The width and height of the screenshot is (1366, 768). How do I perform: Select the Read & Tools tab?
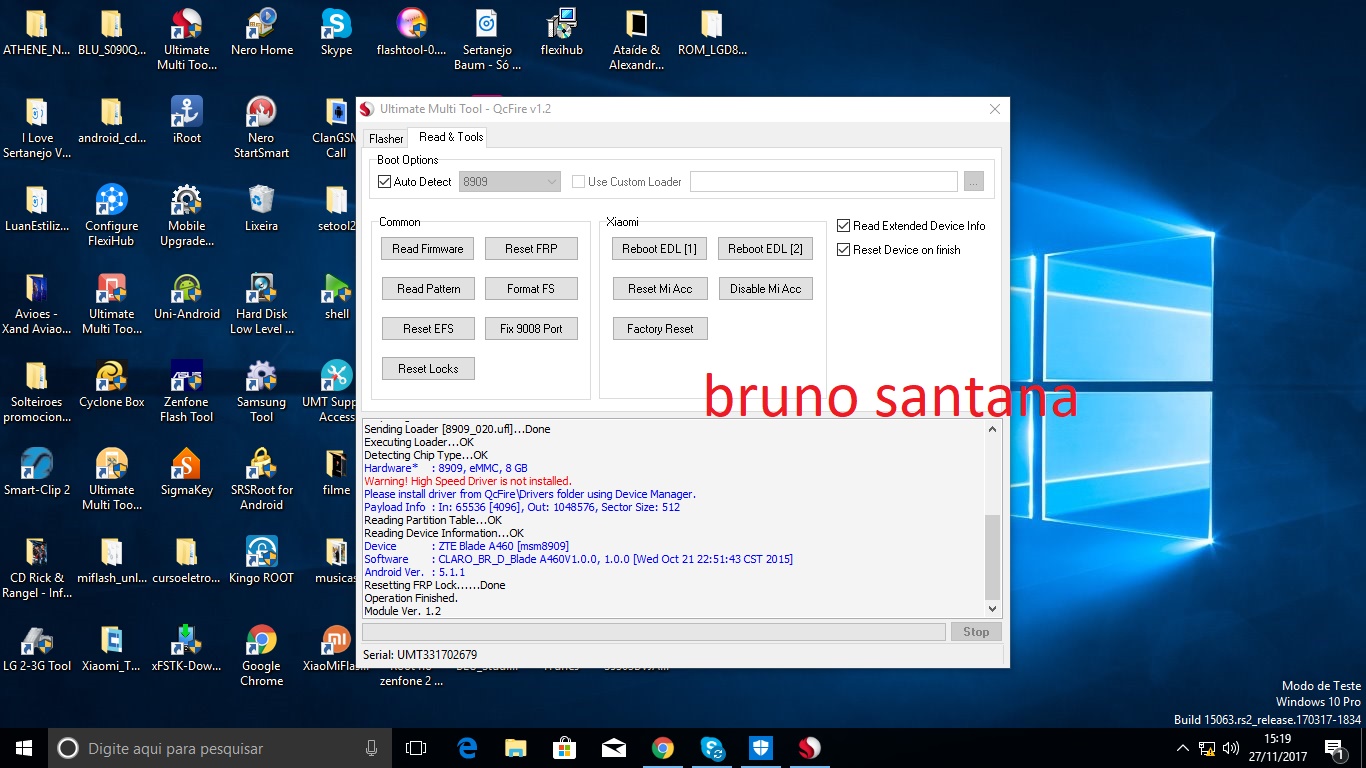coord(451,137)
